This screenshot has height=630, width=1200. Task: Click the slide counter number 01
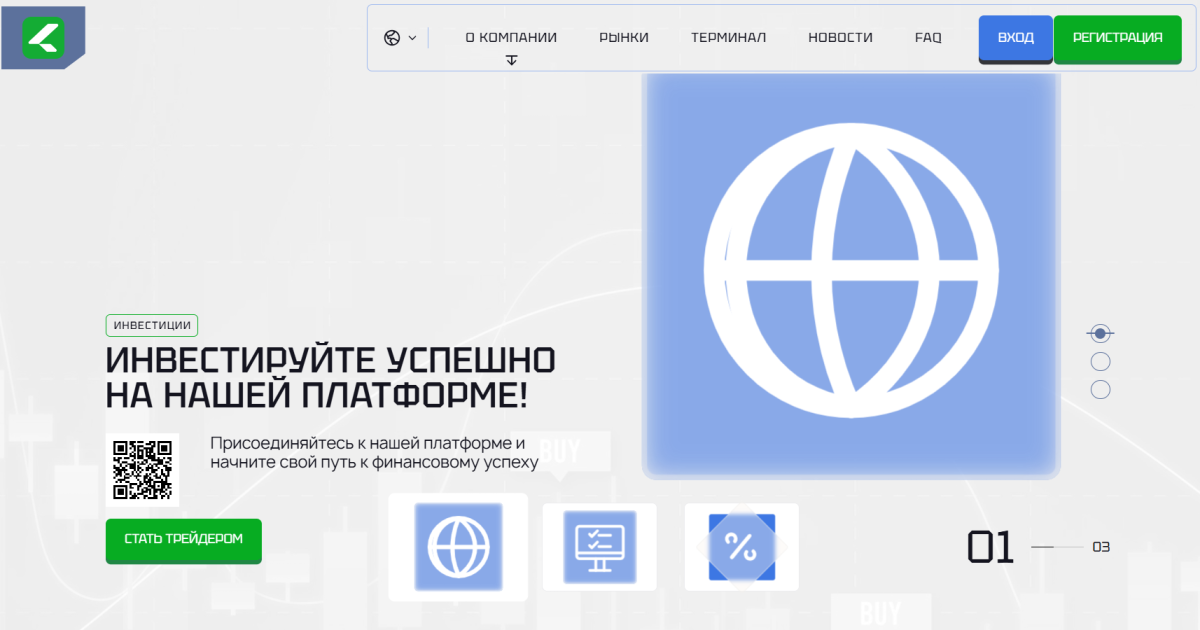pyautogui.click(x=991, y=547)
